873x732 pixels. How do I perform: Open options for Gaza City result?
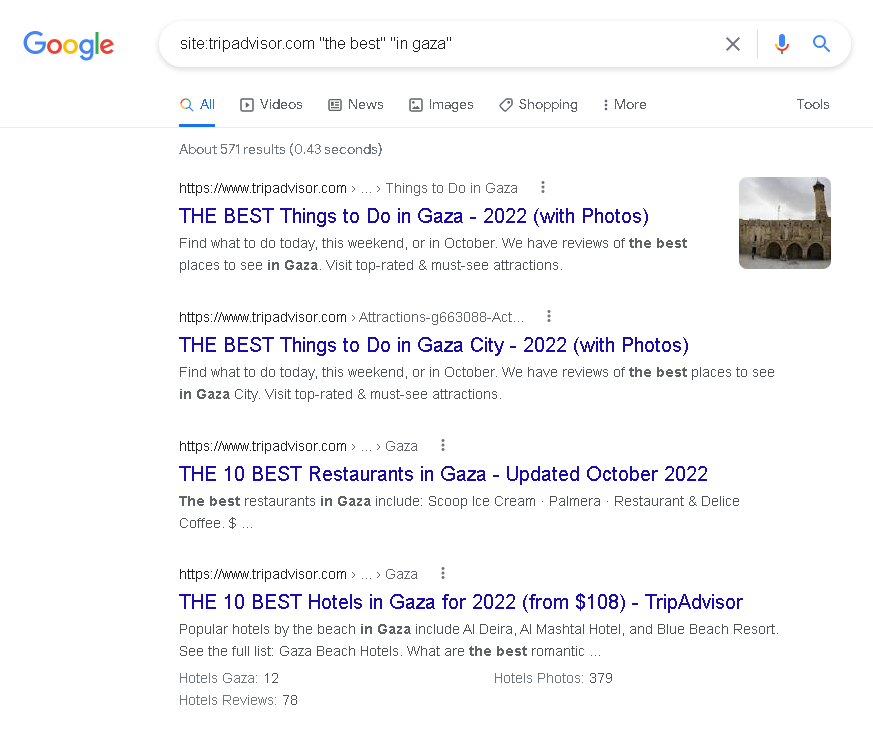tap(549, 317)
